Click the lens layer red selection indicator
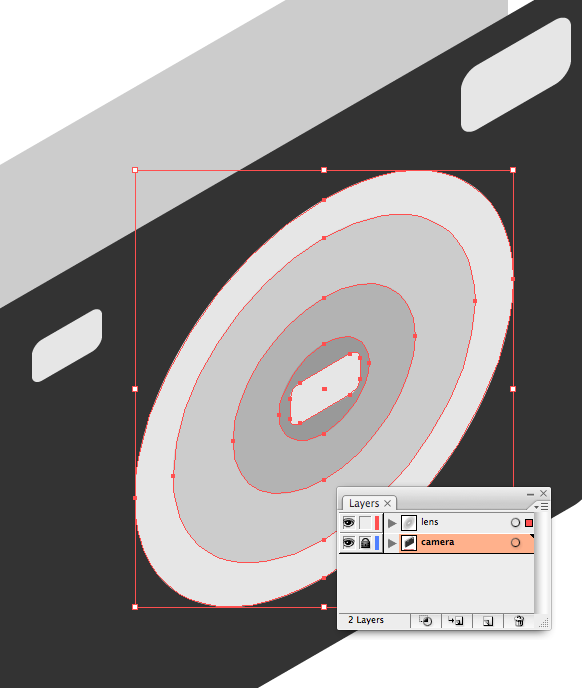 point(529,523)
